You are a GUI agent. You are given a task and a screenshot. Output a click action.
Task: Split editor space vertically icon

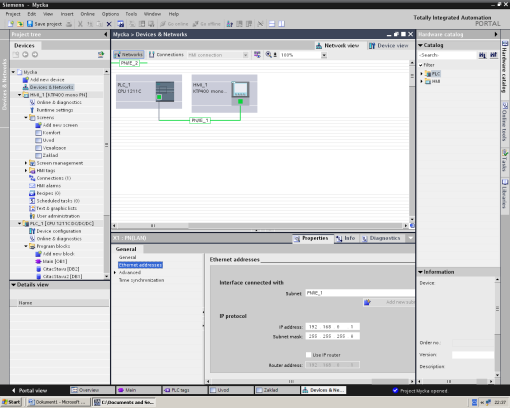click(x=281, y=24)
